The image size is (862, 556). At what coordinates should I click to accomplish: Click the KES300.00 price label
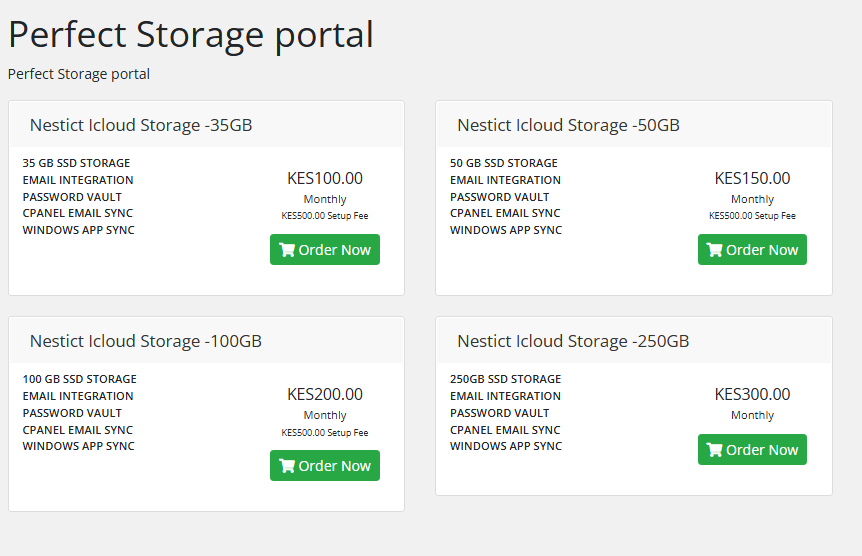[x=752, y=394]
